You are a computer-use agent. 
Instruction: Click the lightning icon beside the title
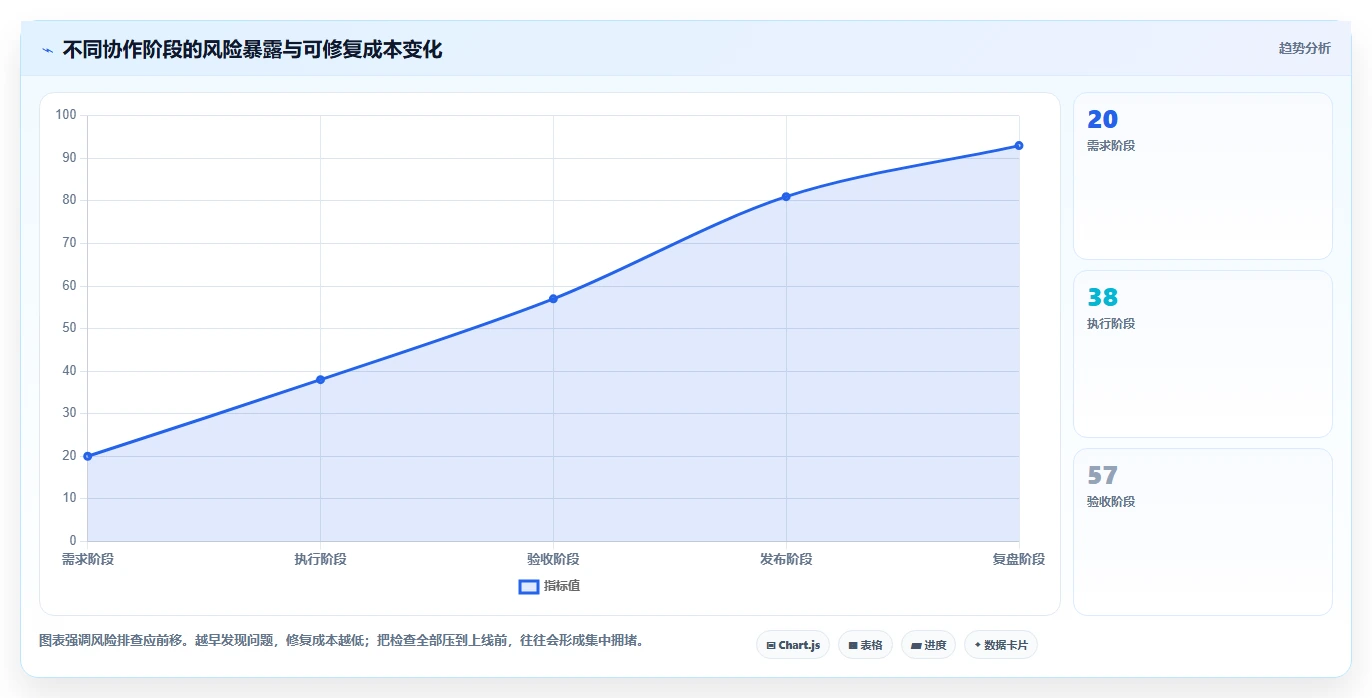point(47,50)
